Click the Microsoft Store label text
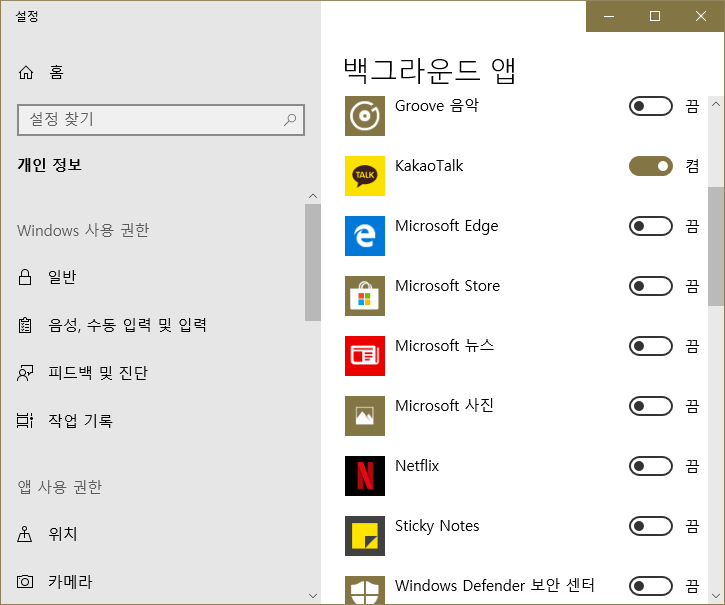The width and height of the screenshot is (725, 605). [x=448, y=286]
